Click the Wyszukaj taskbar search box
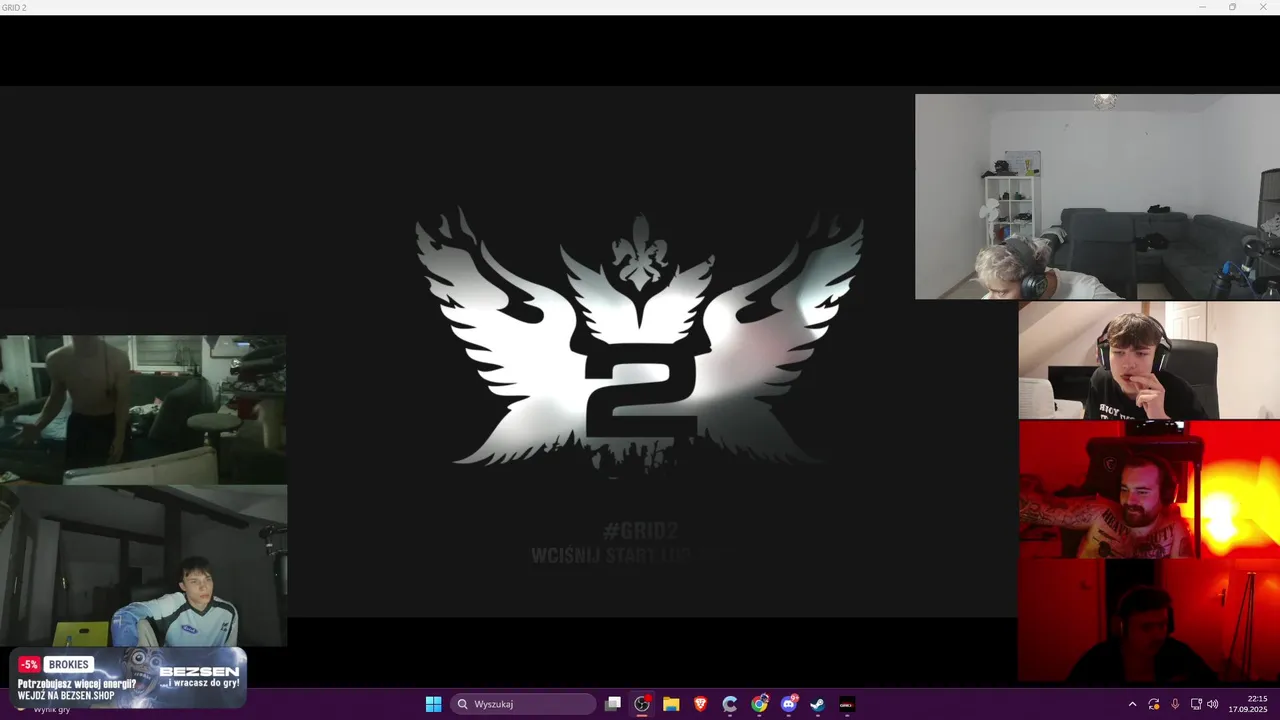This screenshot has height=720, width=1280. pos(523,704)
